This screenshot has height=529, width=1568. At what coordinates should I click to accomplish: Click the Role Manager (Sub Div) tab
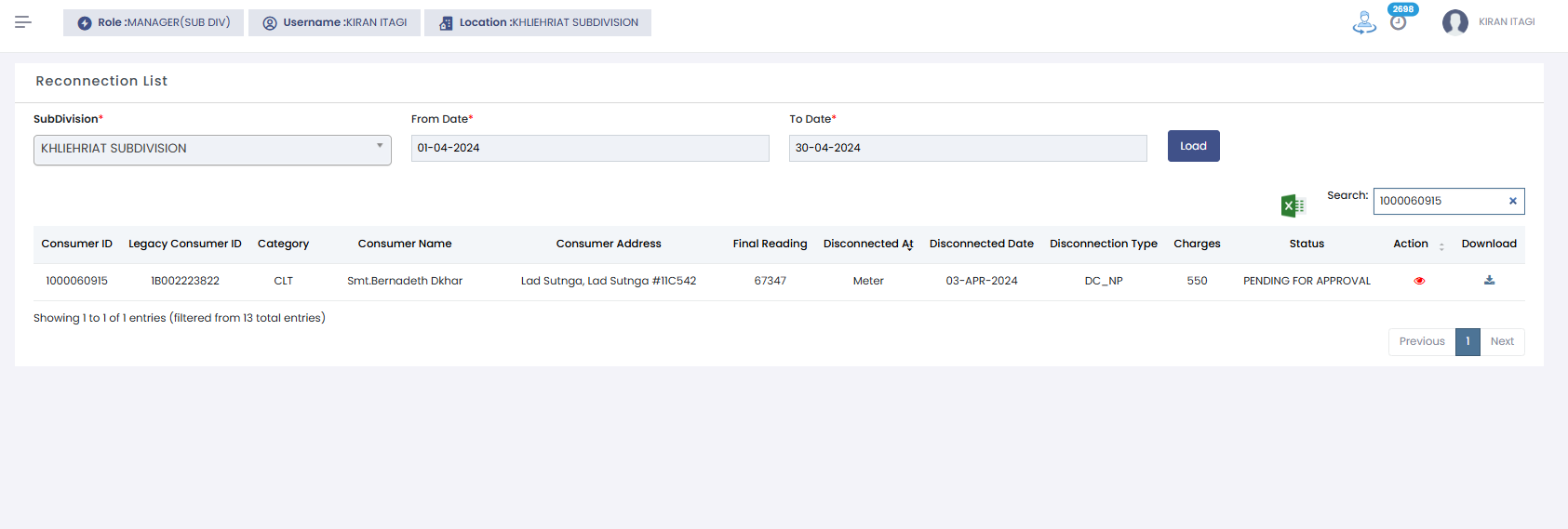(154, 22)
